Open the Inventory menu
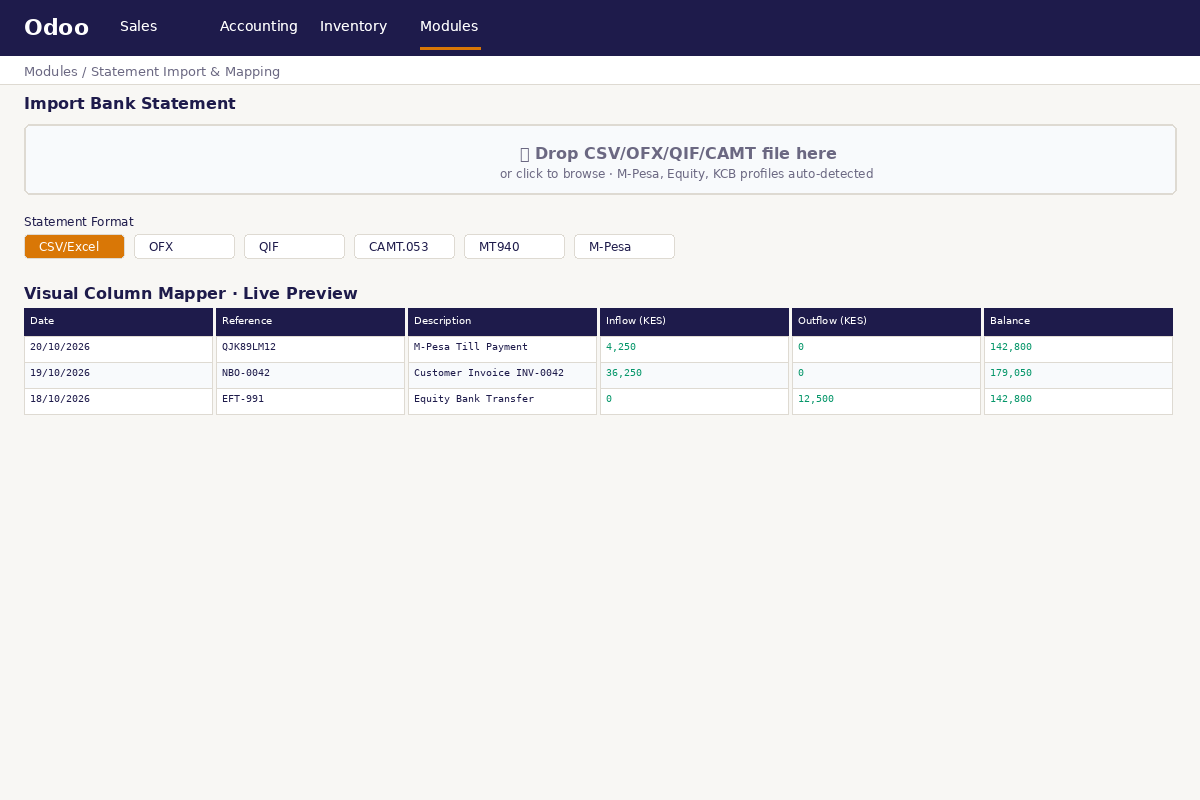The height and width of the screenshot is (800, 1200). (x=353, y=27)
